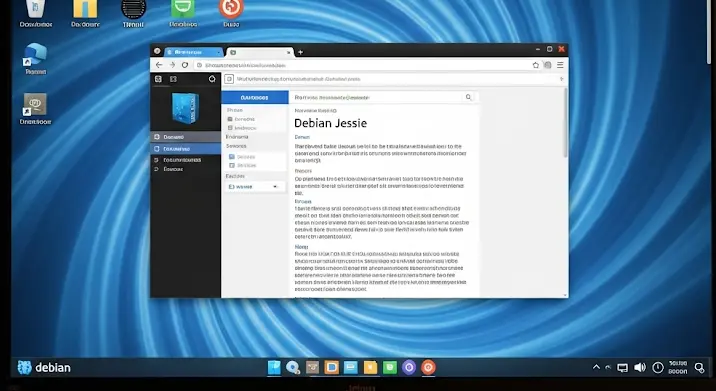716x391 pixels.
Task: Click second panel icon in dark sidebar header
Action: pos(173,79)
